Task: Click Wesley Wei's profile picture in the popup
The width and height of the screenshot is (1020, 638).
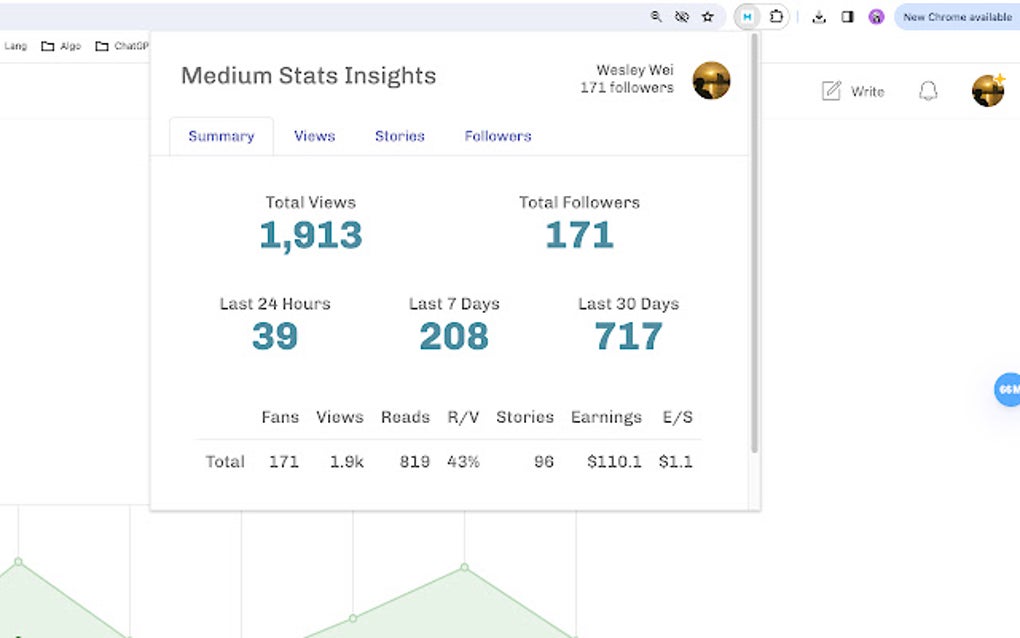Action: point(712,80)
